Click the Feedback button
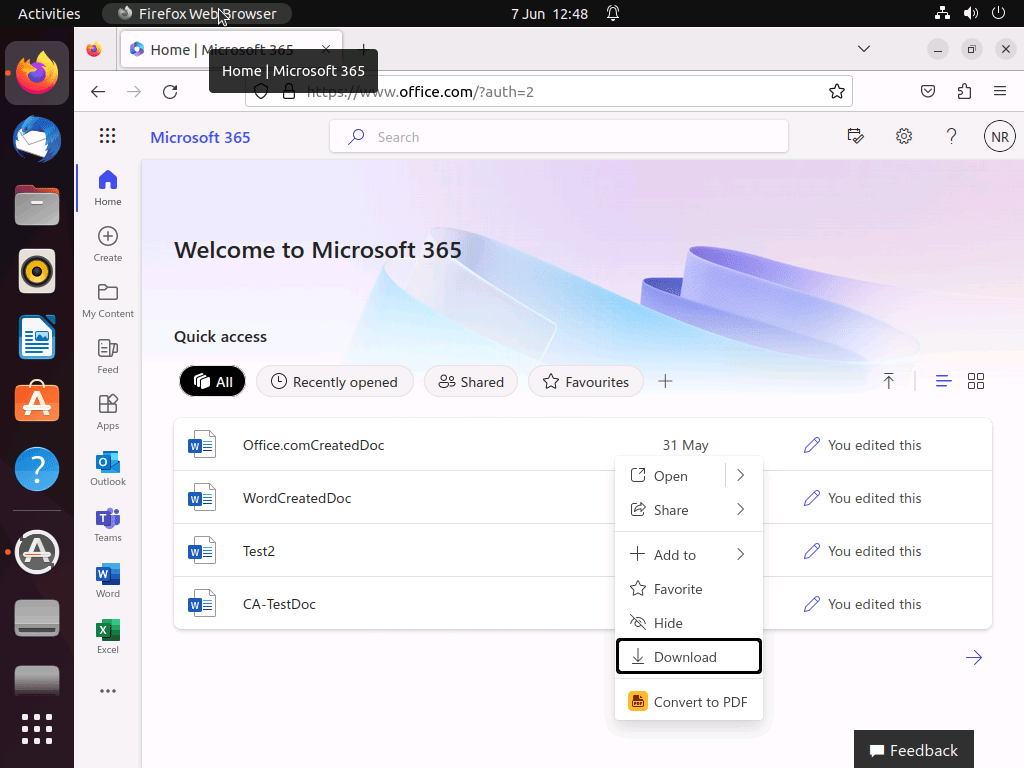Image resolution: width=1024 pixels, height=768 pixels. pos(913,750)
